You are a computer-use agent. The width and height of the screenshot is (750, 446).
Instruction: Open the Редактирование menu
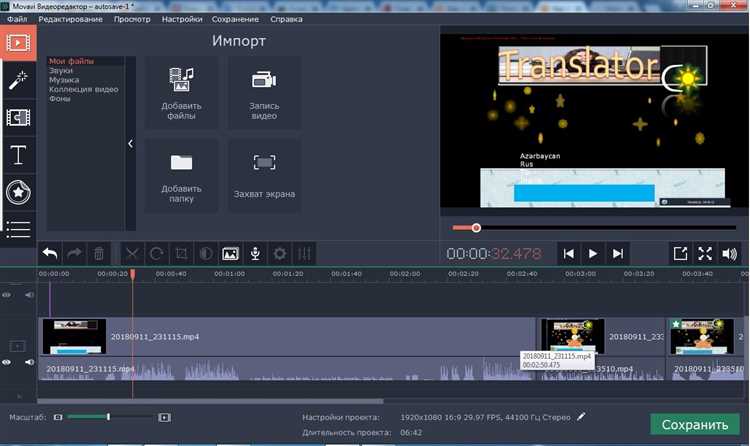(70, 19)
